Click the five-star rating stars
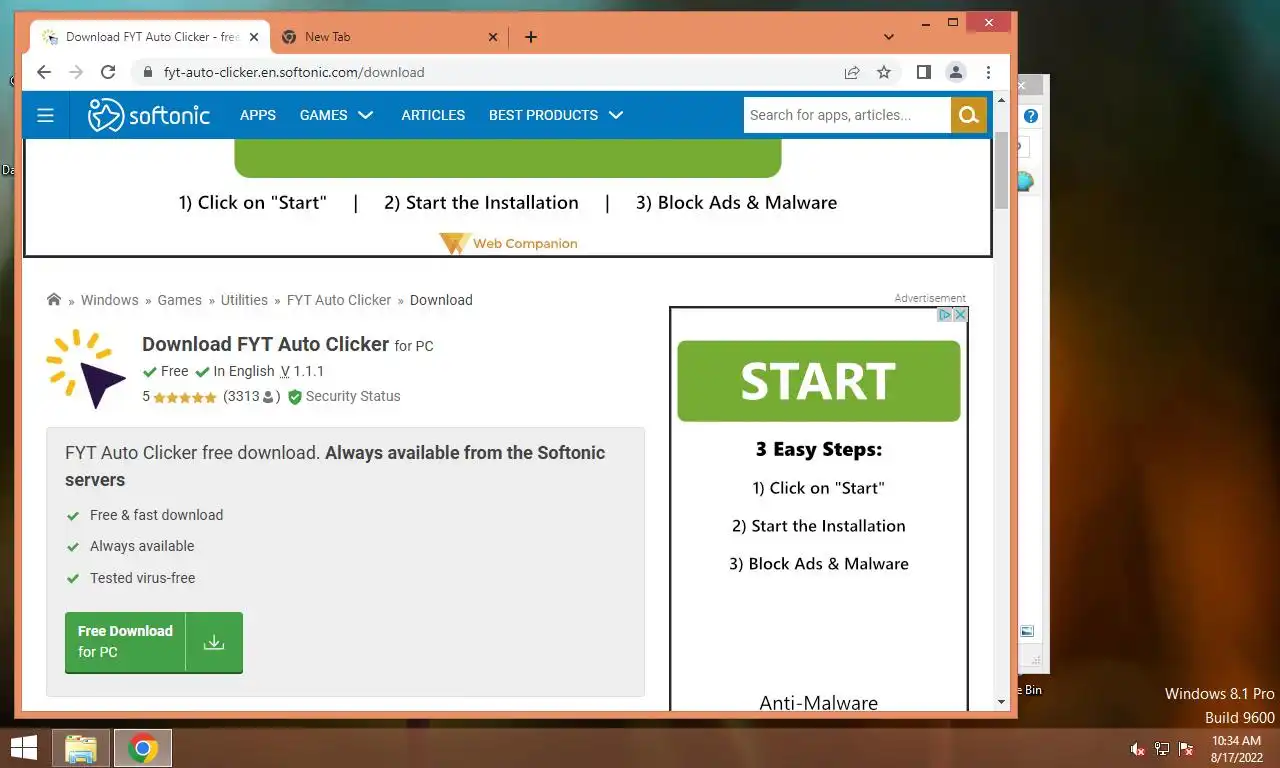 [185, 397]
